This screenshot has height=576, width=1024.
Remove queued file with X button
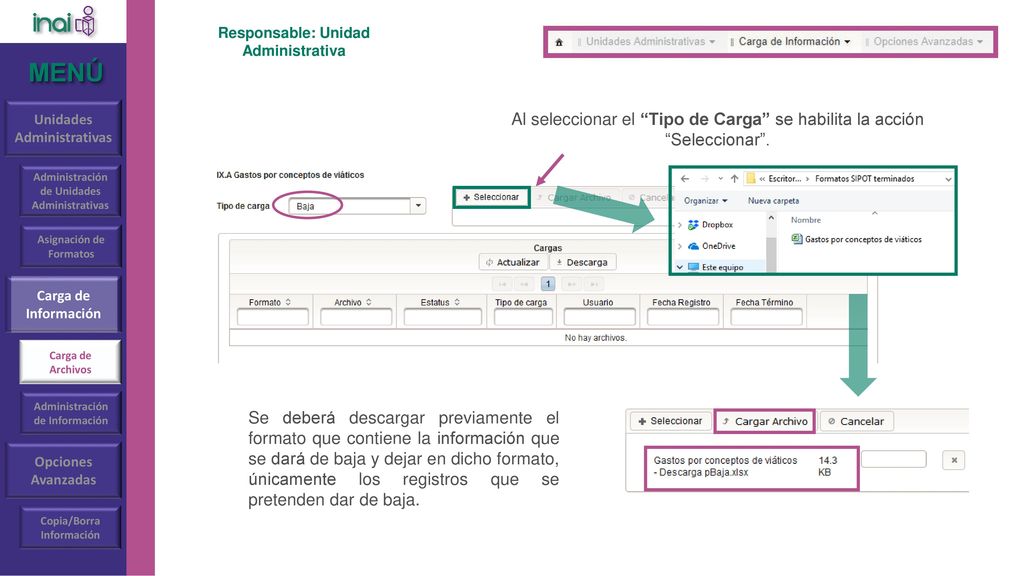(954, 460)
